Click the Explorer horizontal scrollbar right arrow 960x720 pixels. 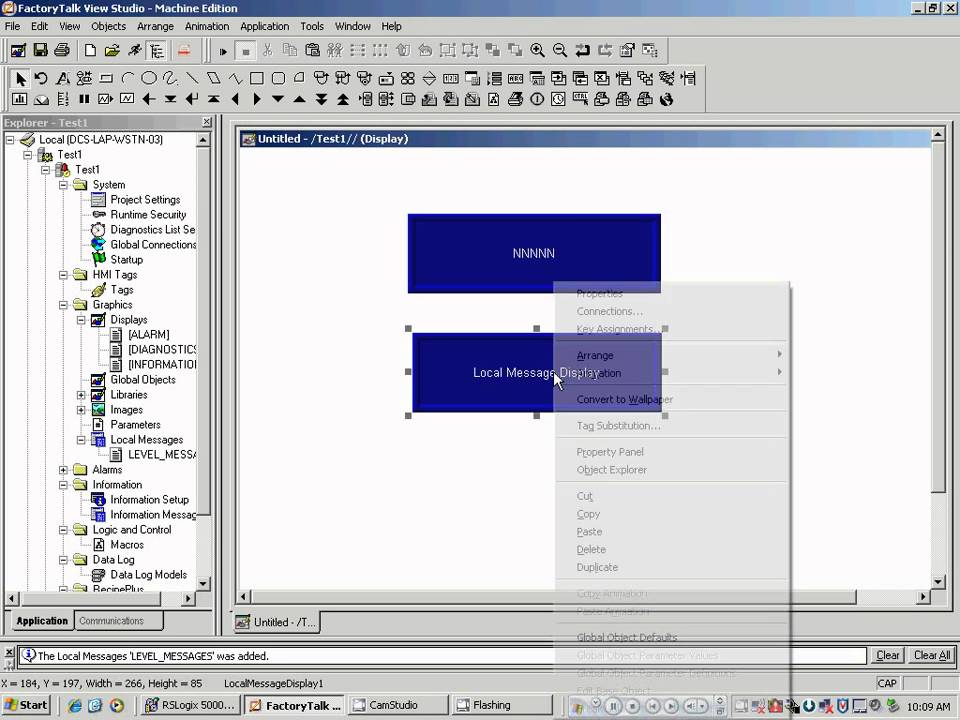tap(188, 598)
